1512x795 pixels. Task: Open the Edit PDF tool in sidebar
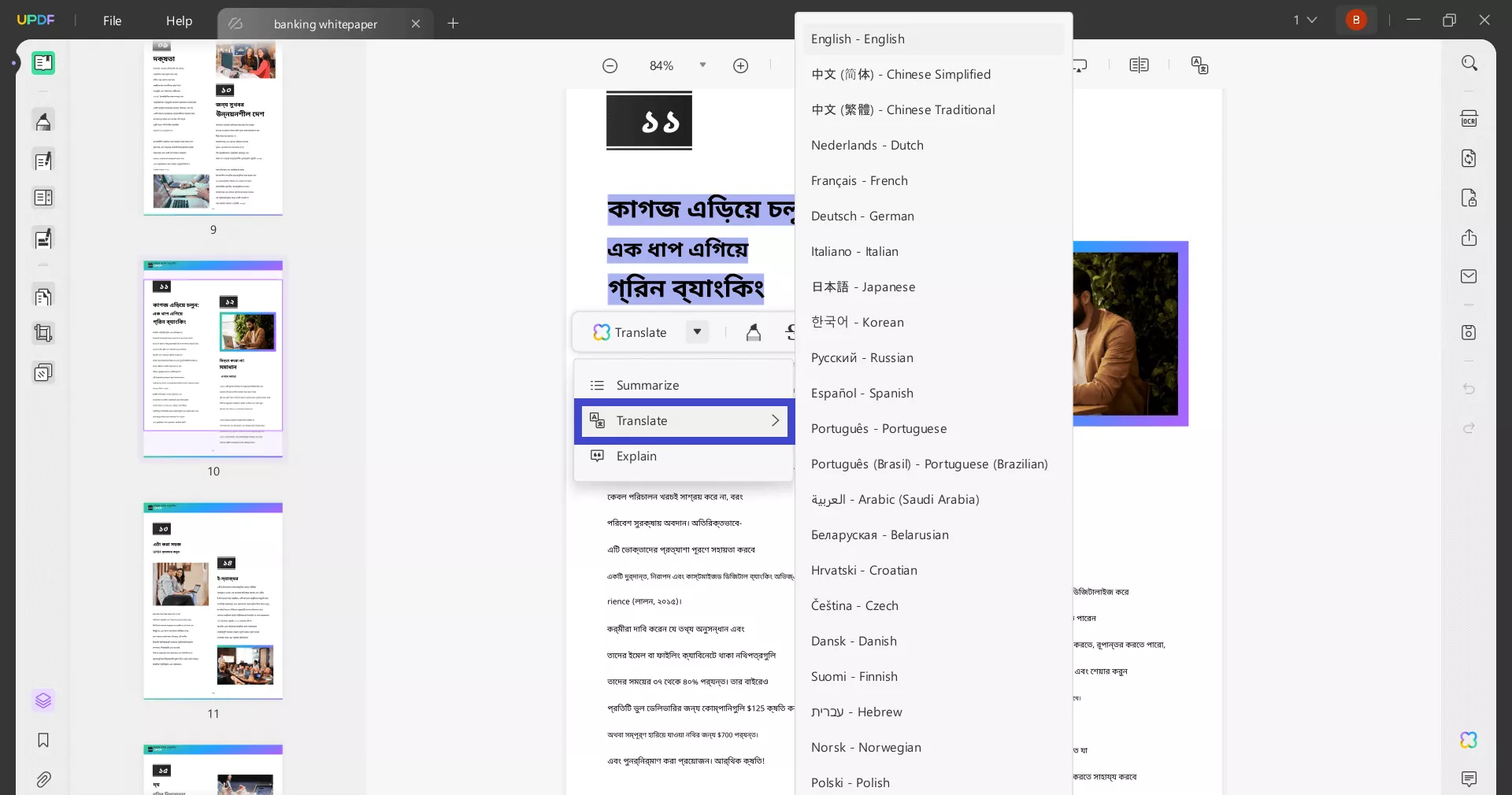coord(43,161)
